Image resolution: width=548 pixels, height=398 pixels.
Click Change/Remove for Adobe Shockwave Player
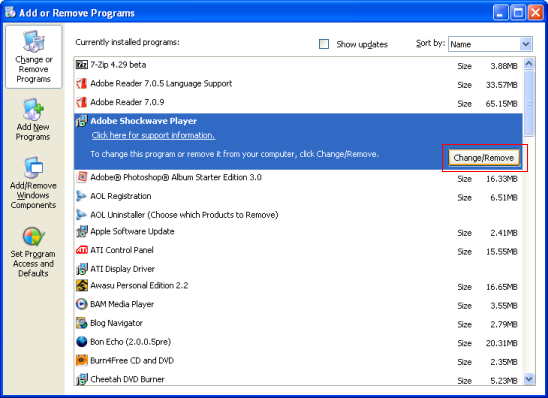(484, 158)
